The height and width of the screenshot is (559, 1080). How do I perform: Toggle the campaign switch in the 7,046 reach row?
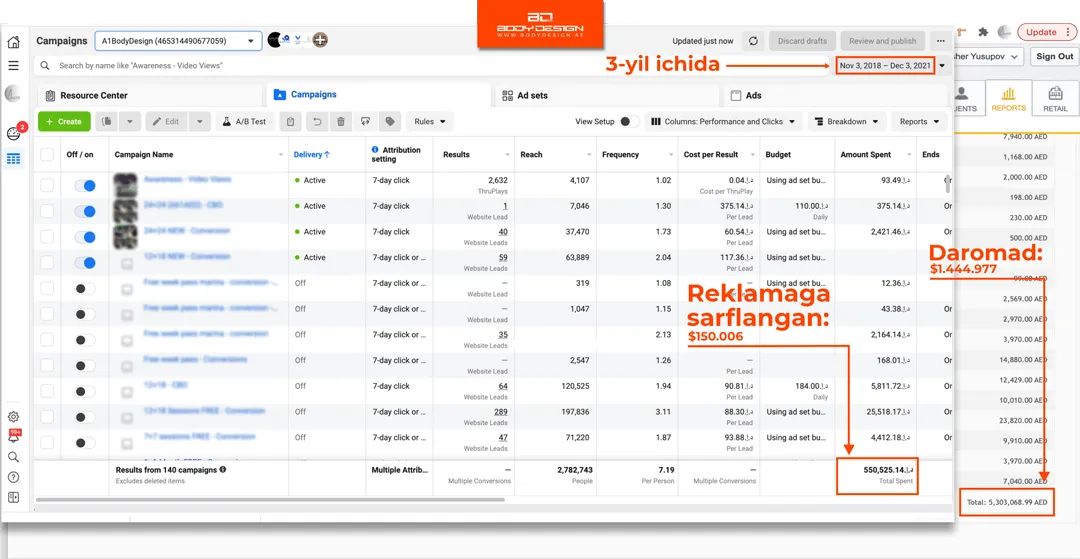[85, 211]
